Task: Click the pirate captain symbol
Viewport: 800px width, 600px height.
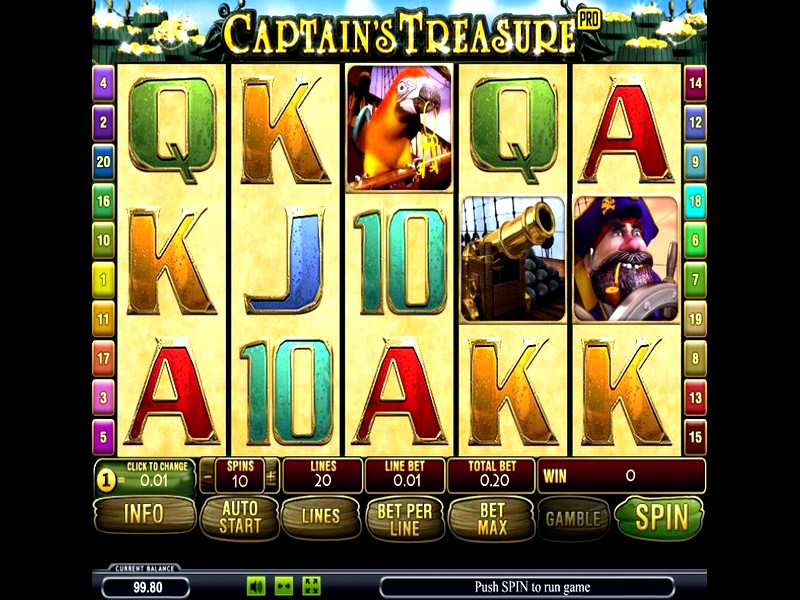Action: [x=626, y=259]
